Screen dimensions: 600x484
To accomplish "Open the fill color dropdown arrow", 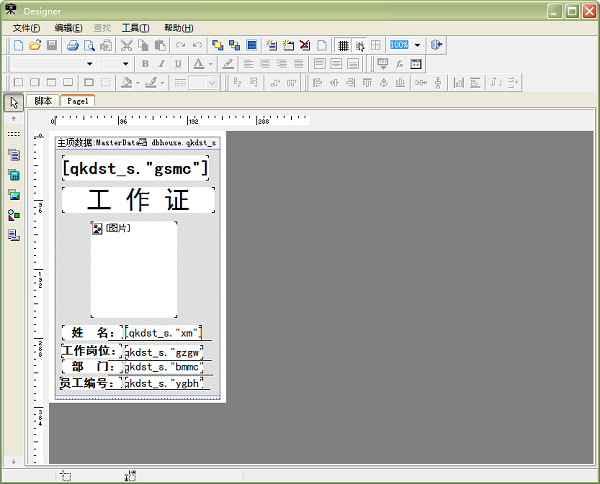I will pos(138,83).
